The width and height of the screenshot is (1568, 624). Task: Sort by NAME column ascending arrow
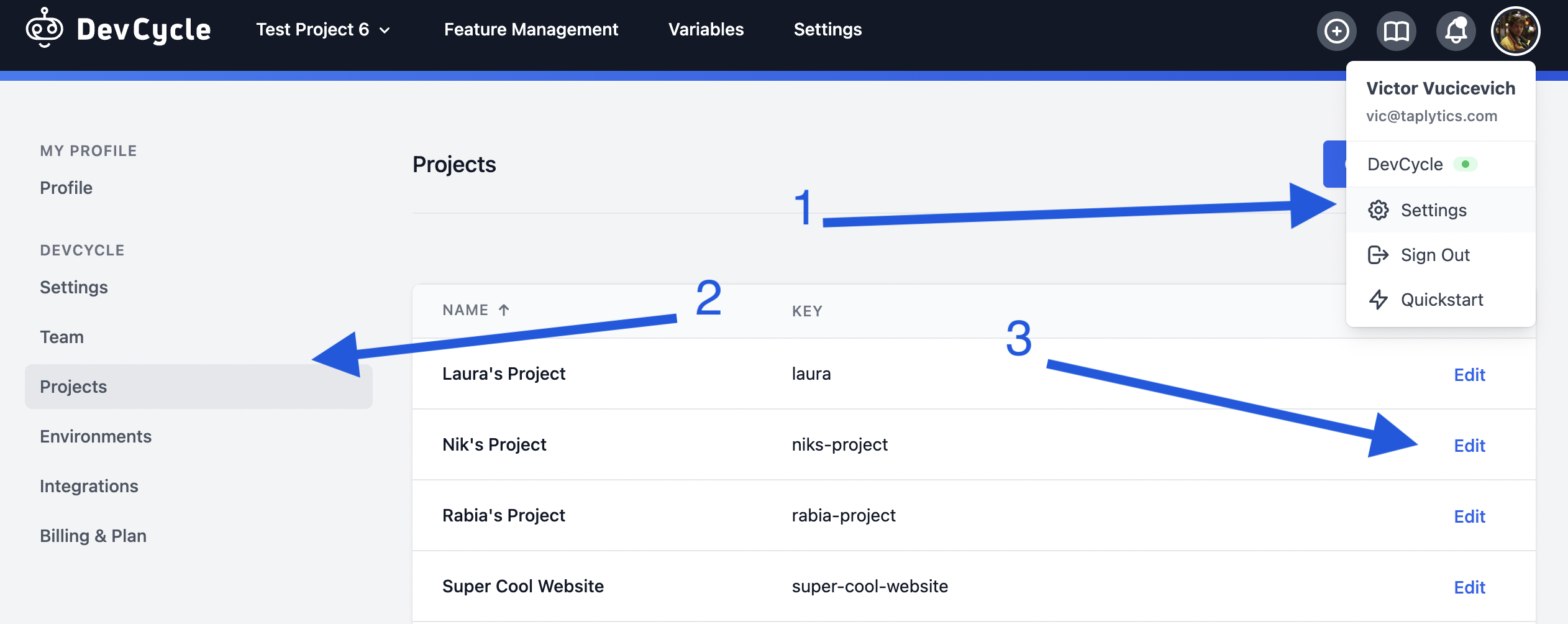click(x=504, y=310)
